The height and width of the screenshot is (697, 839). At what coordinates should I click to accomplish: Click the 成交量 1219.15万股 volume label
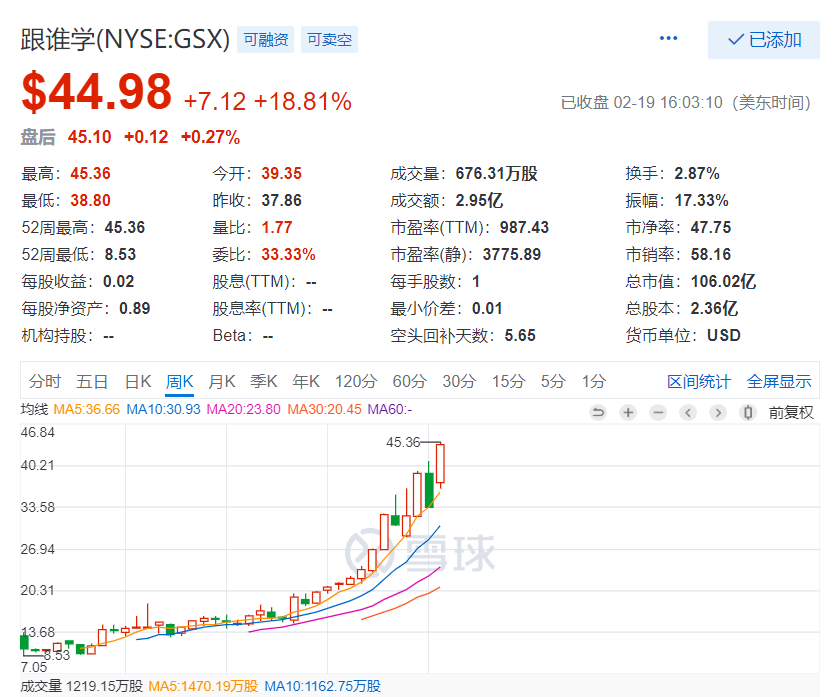point(81,686)
